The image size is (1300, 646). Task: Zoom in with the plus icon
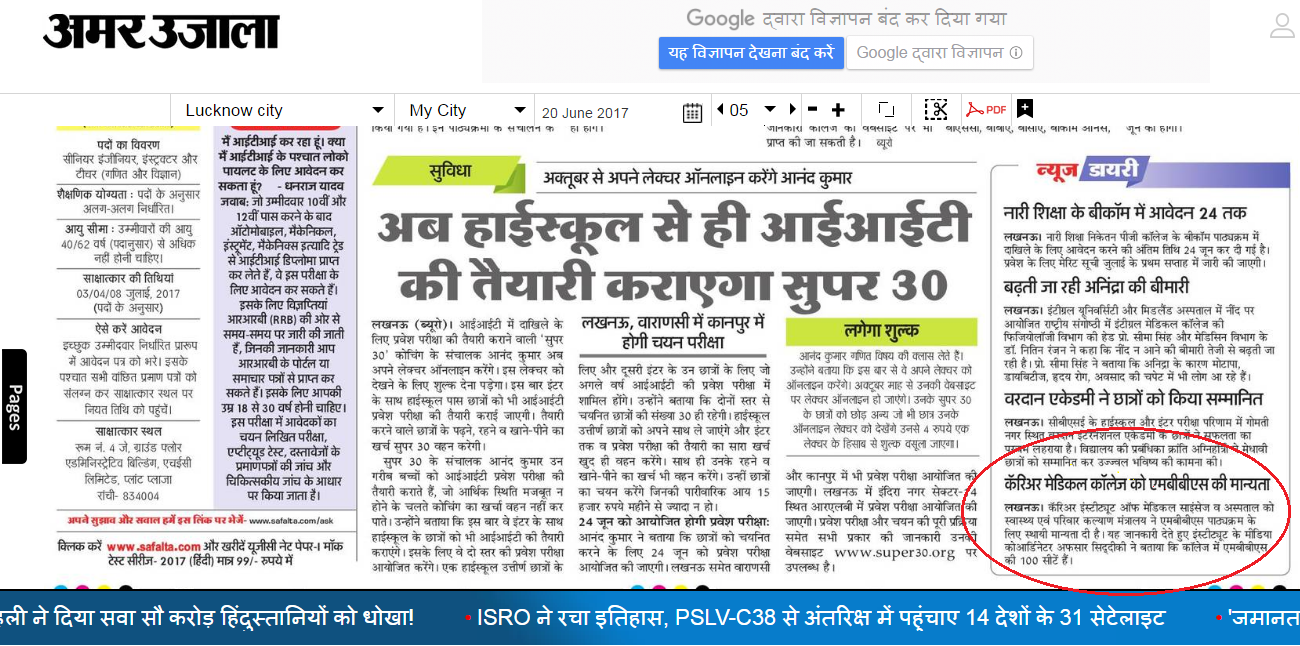[x=838, y=110]
